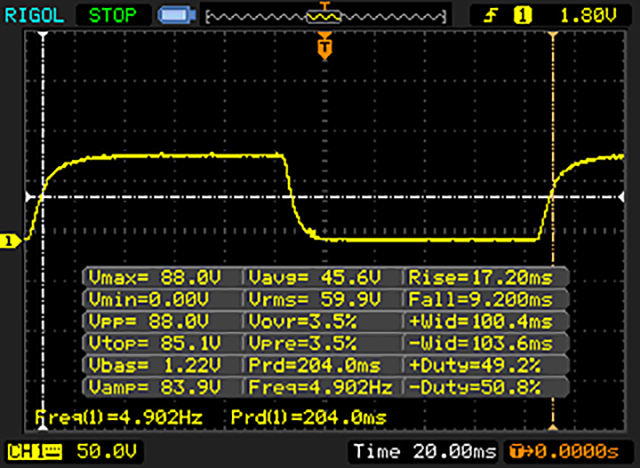Viewport: 640px width, 468px height.
Task: Click the Vrms= 59.9V measurement
Action: pos(322,299)
